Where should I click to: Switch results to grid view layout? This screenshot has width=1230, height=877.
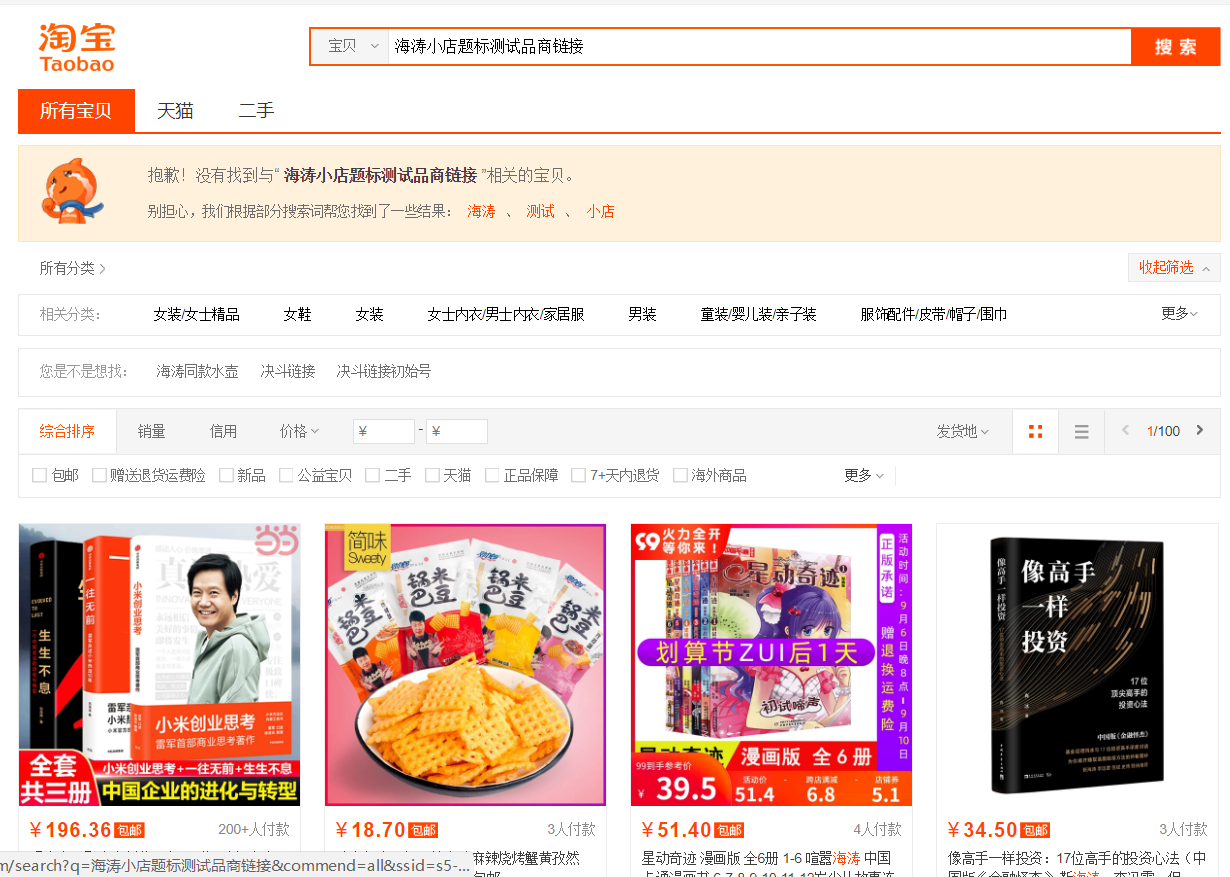tap(1035, 430)
